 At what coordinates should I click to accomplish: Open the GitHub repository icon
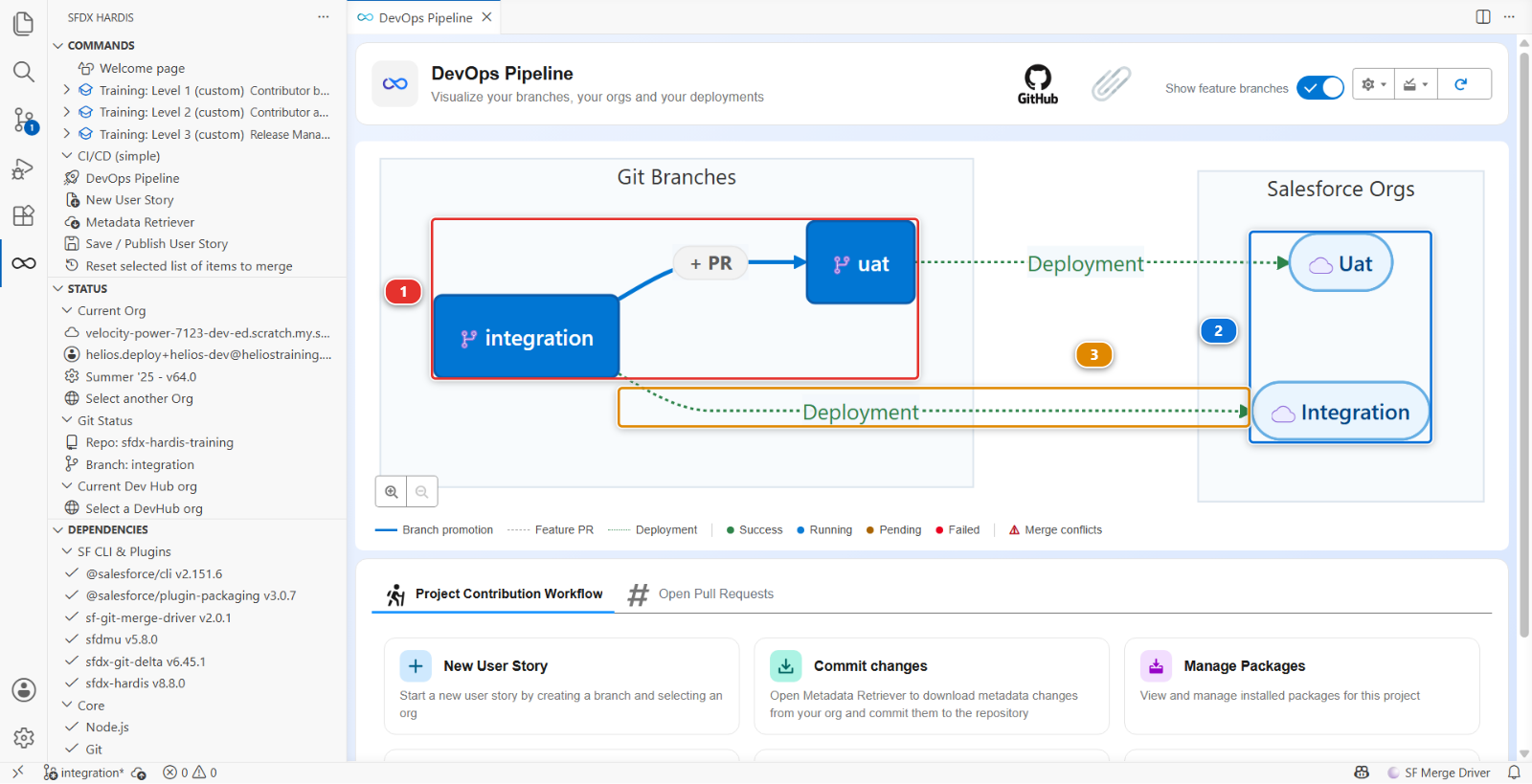point(1037,84)
